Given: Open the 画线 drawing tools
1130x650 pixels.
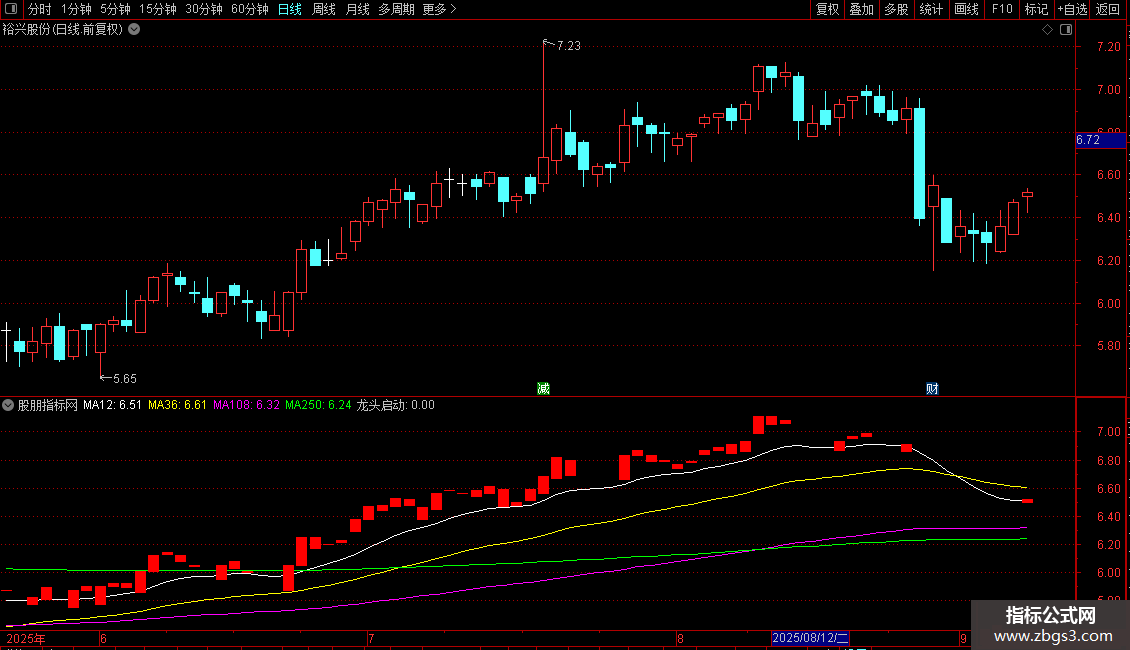Looking at the screenshot, I should click(x=966, y=9).
